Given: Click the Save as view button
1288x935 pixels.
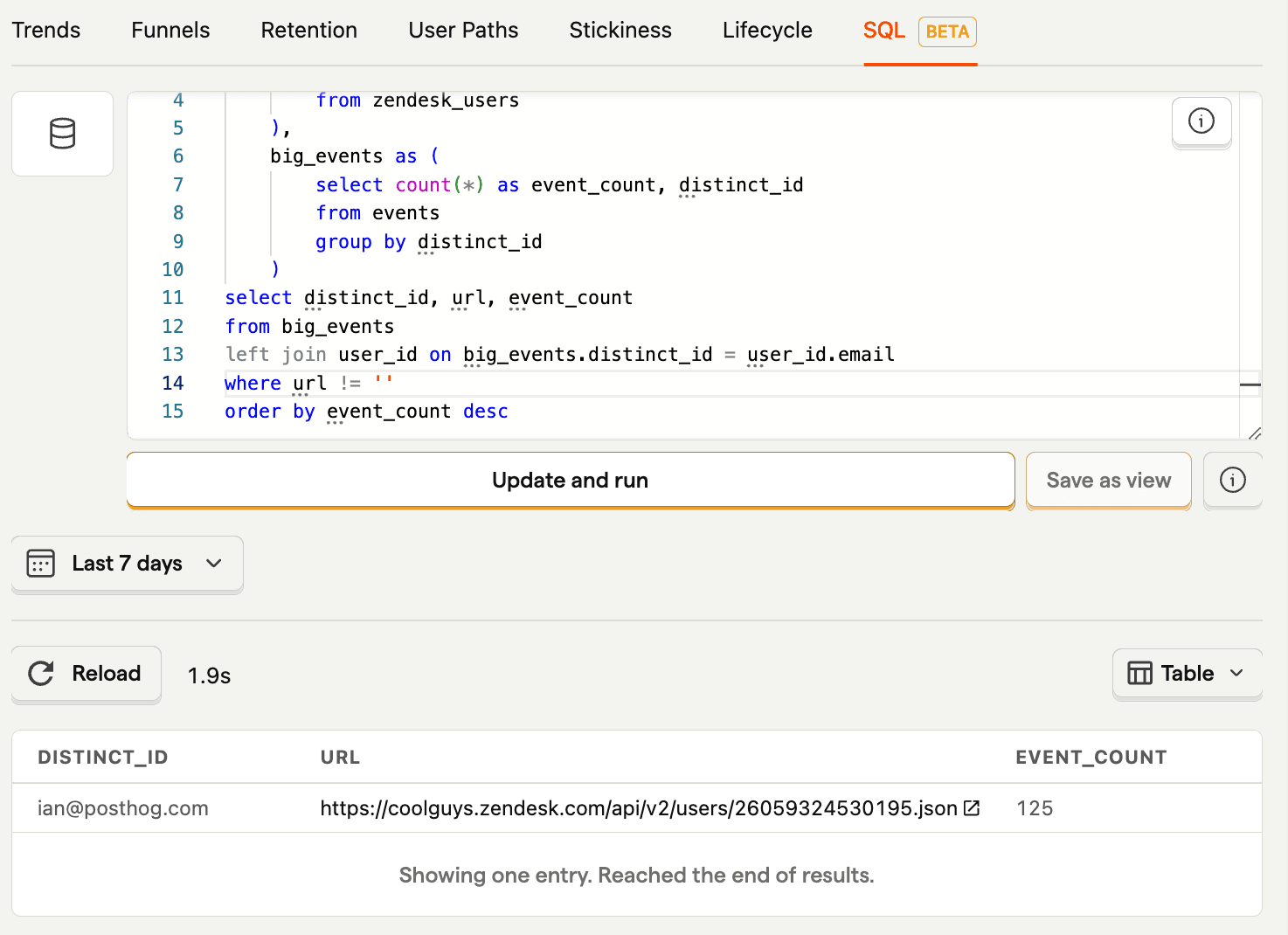Looking at the screenshot, I should [1109, 480].
